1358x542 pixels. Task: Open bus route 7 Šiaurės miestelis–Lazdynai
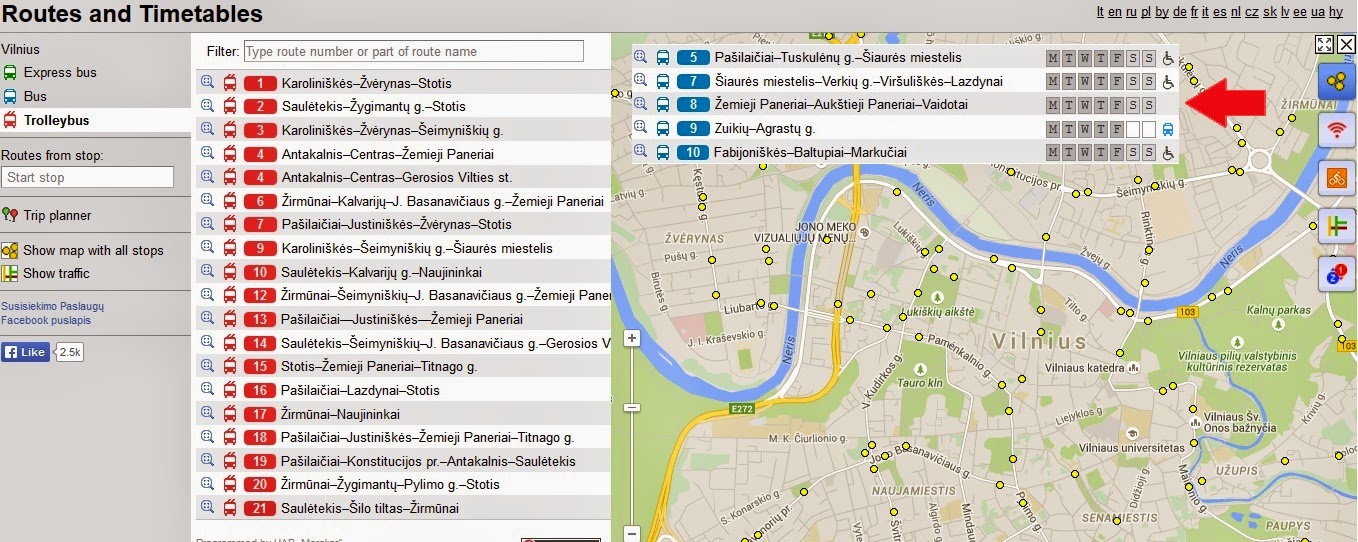click(859, 81)
